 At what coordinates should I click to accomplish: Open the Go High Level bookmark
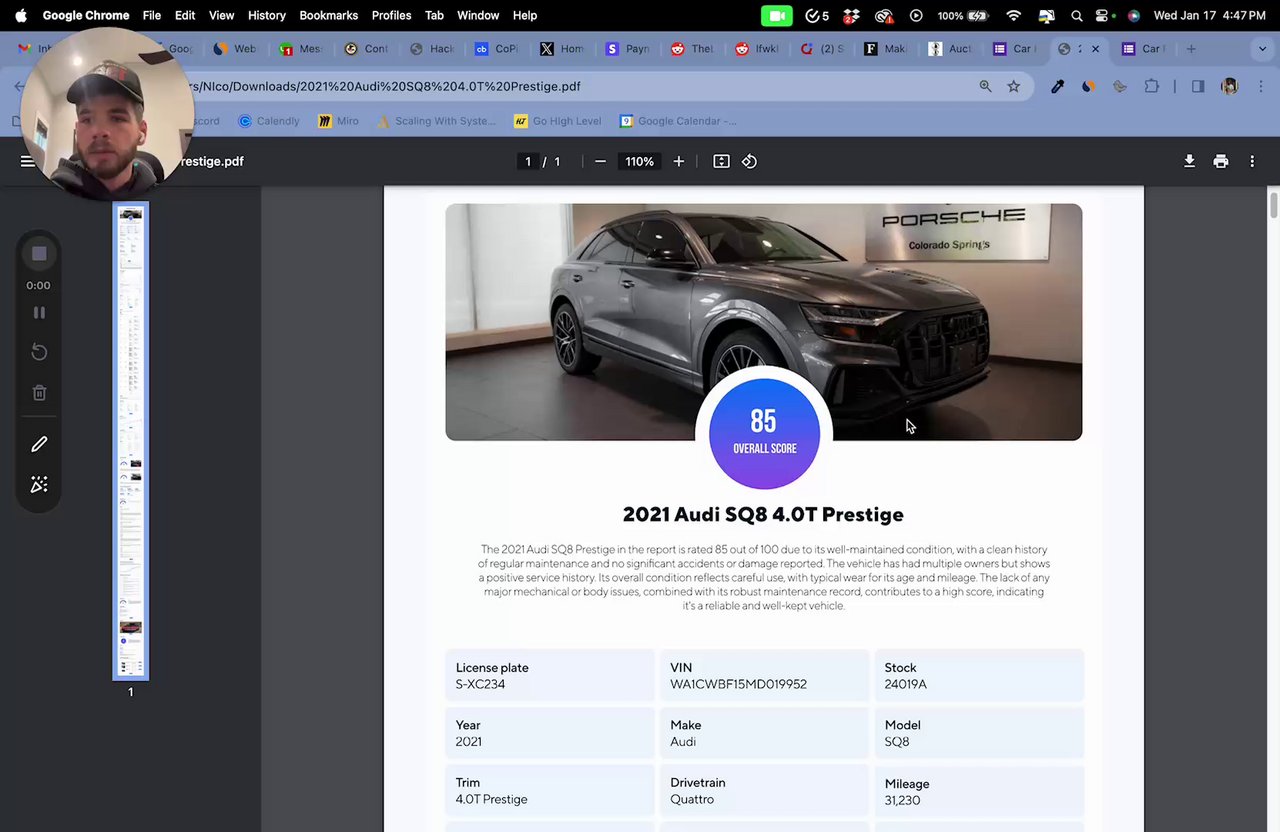(557, 121)
